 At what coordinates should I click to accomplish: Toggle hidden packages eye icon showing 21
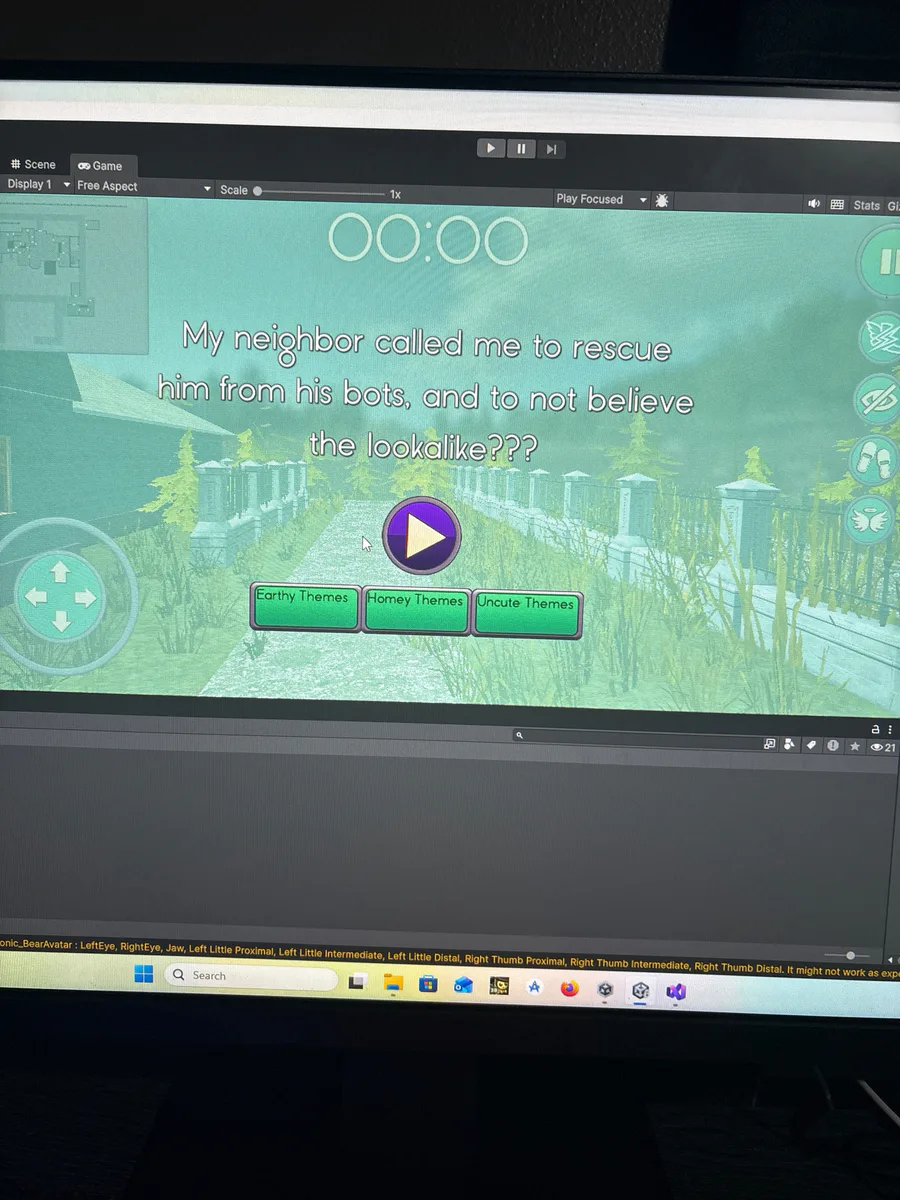(x=883, y=747)
